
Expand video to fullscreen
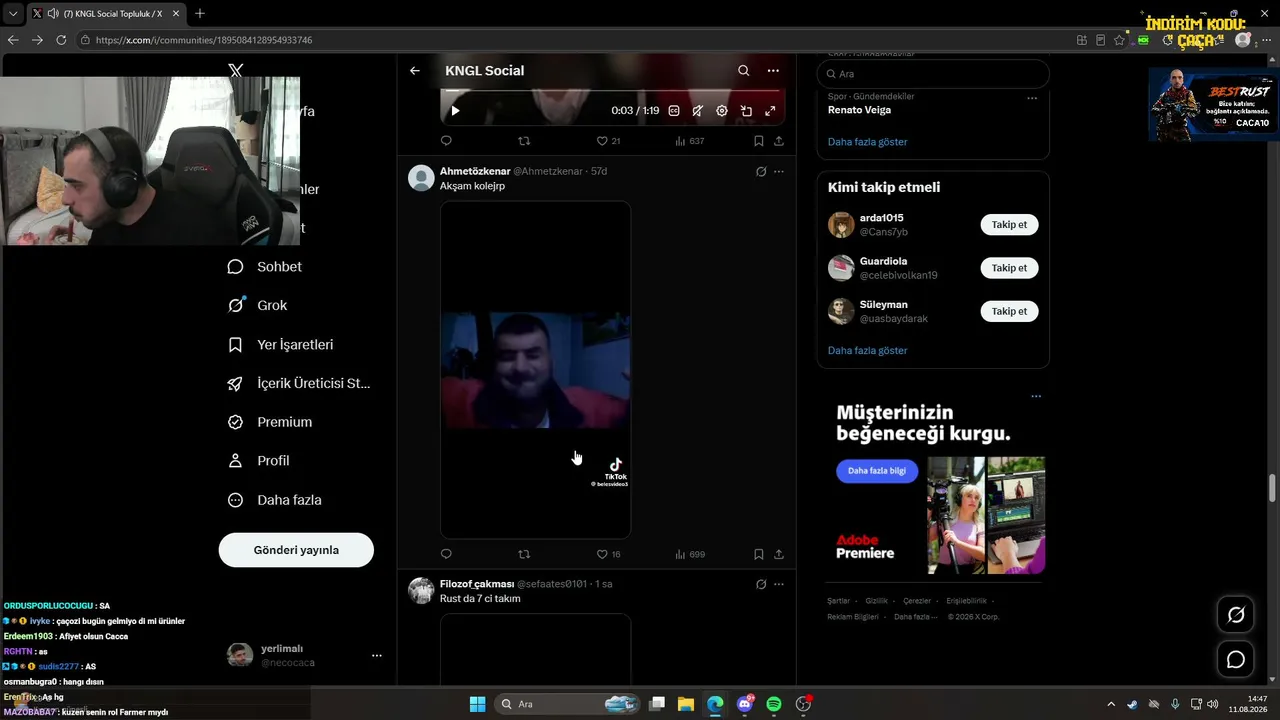pos(770,111)
